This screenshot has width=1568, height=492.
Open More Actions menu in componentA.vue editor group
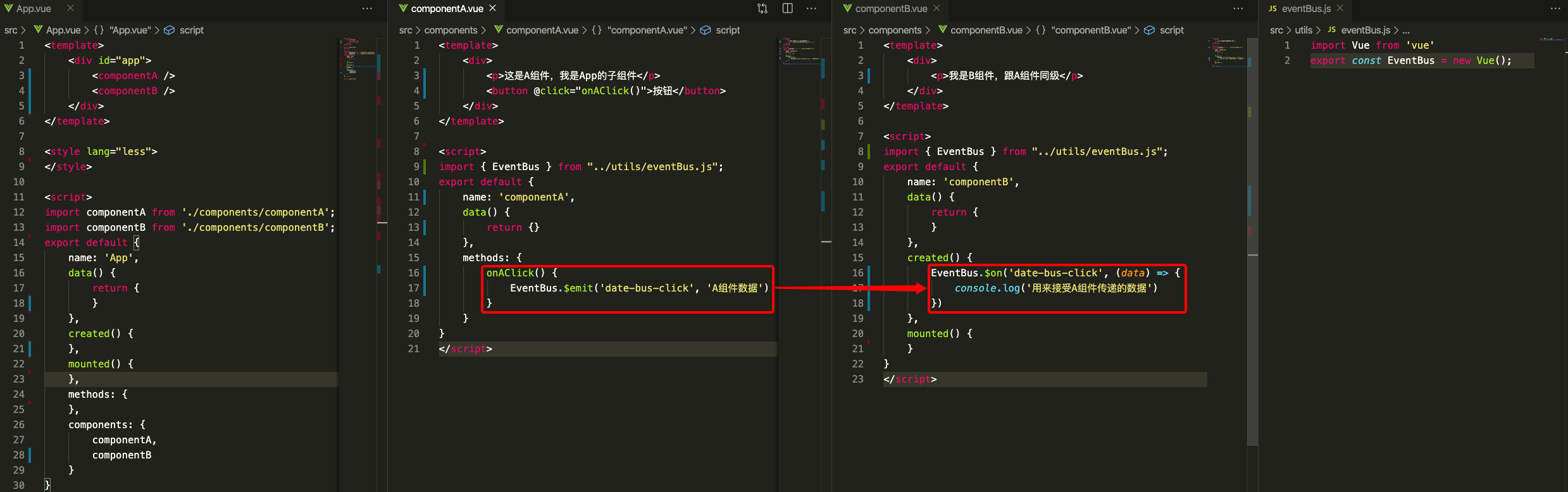811,8
